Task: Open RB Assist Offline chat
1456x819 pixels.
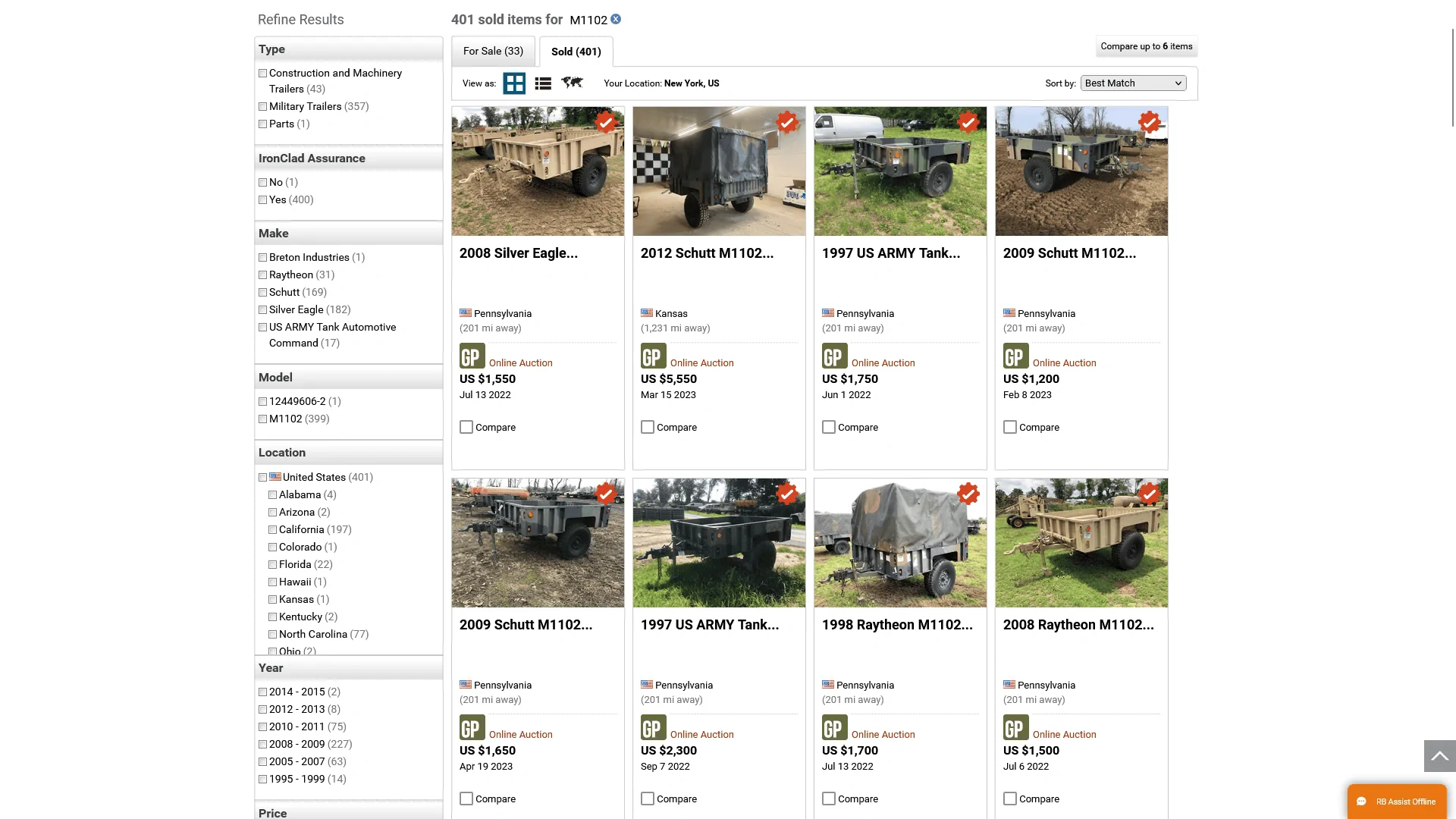Action: click(1397, 802)
